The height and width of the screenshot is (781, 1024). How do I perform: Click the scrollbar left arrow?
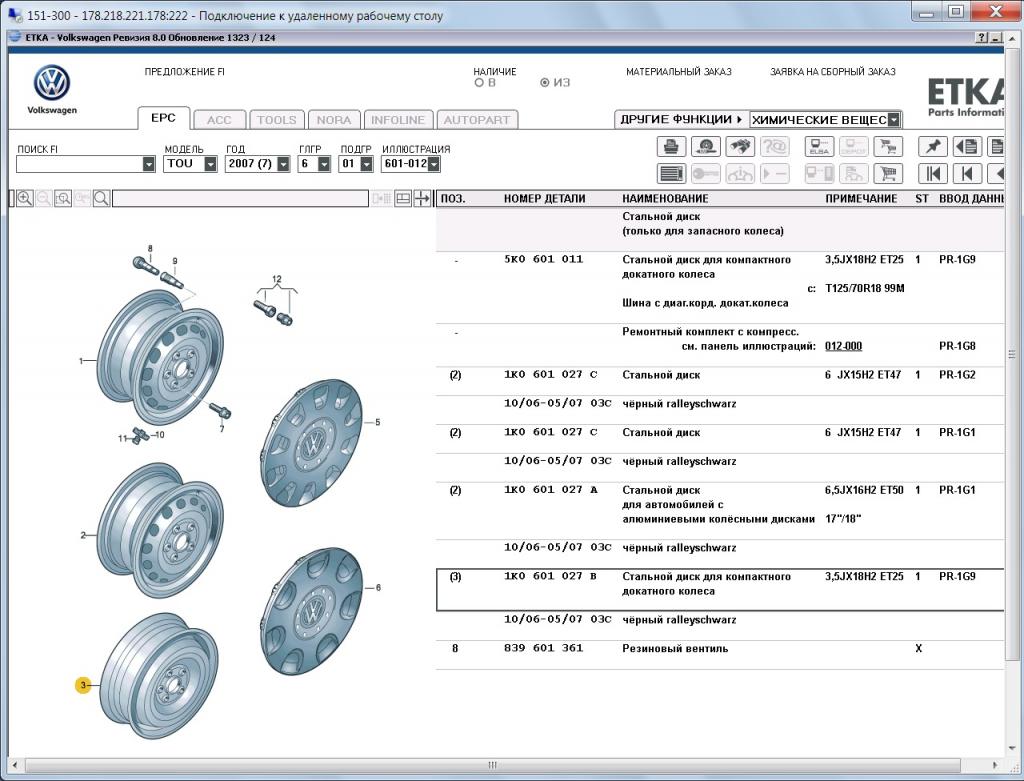pos(14,765)
